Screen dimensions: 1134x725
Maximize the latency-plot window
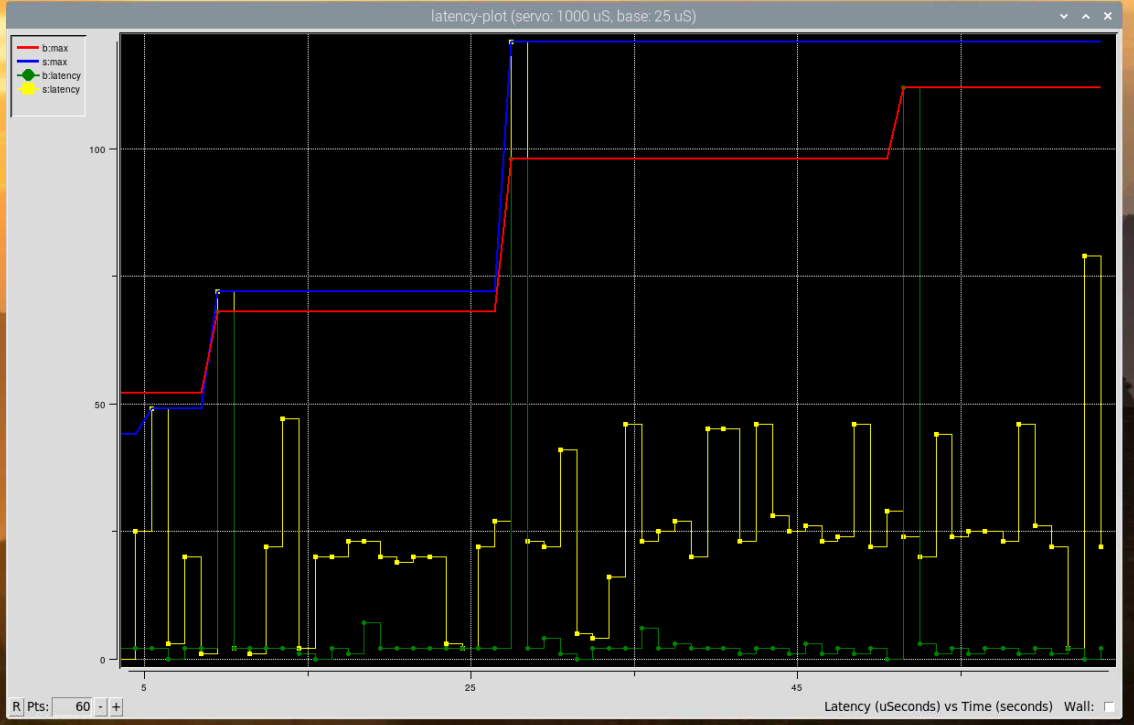1086,16
